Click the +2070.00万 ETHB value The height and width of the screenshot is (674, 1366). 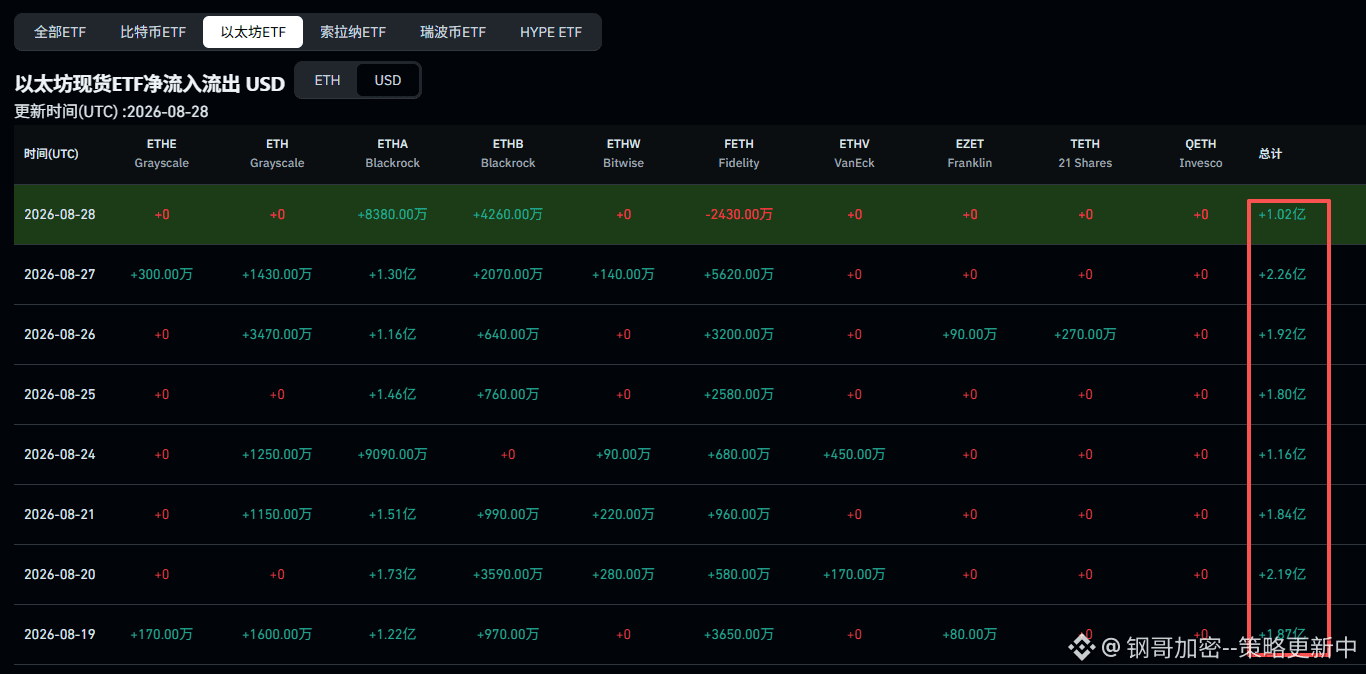tap(508, 274)
